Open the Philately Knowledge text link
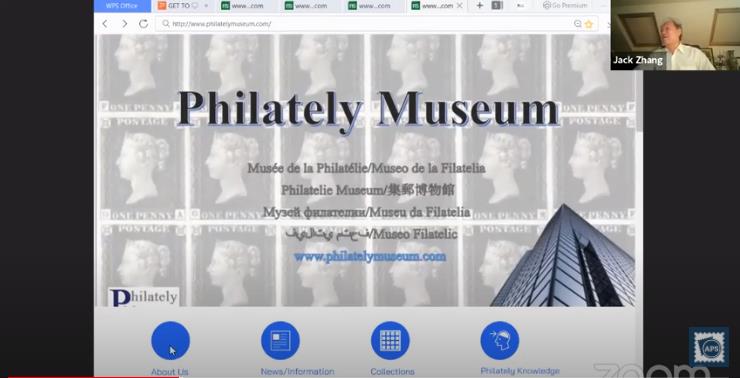740x378 pixels. coord(520,371)
